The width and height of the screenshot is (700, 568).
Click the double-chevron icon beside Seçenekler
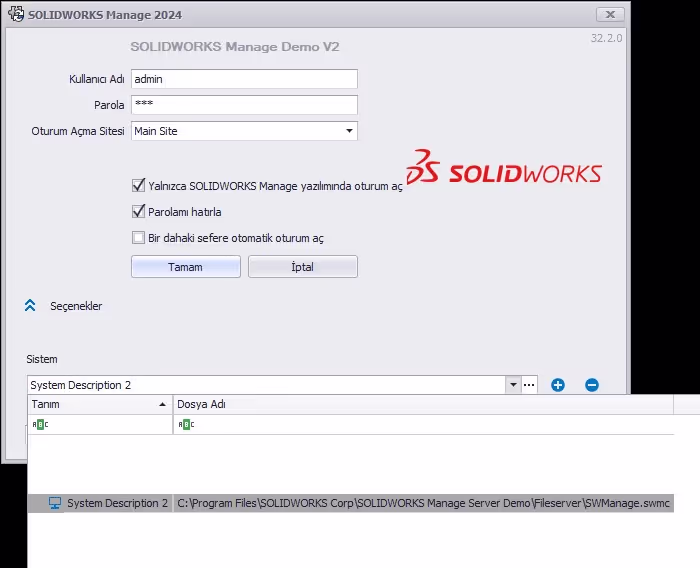(30, 305)
